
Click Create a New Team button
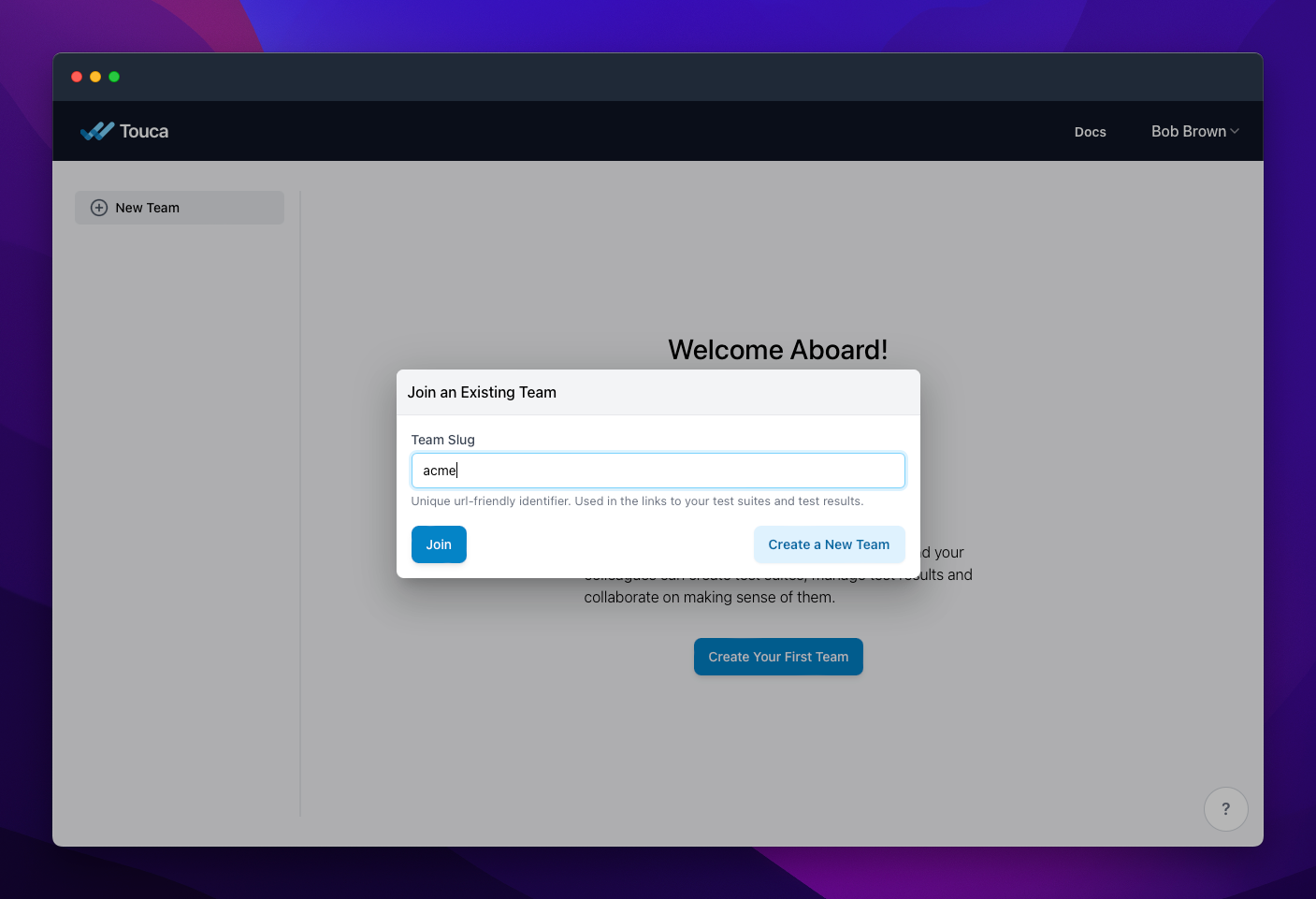[829, 544]
